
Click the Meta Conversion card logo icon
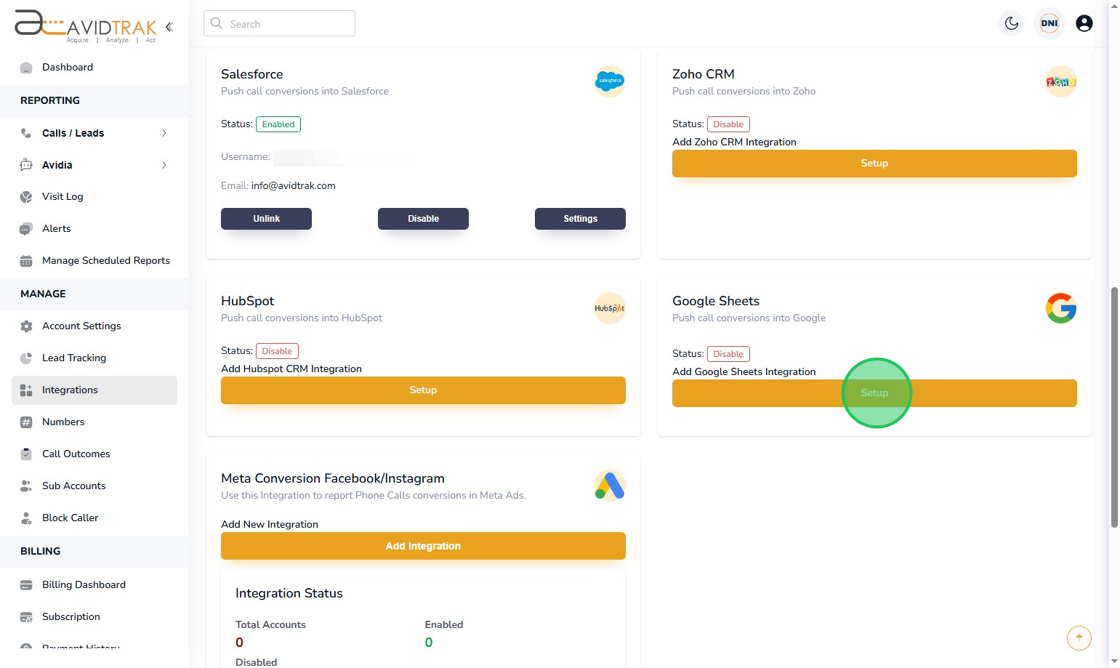click(x=609, y=485)
